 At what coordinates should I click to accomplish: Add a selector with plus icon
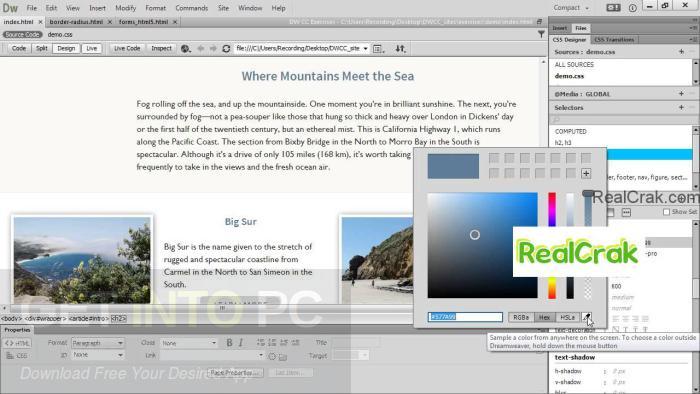pos(681,107)
